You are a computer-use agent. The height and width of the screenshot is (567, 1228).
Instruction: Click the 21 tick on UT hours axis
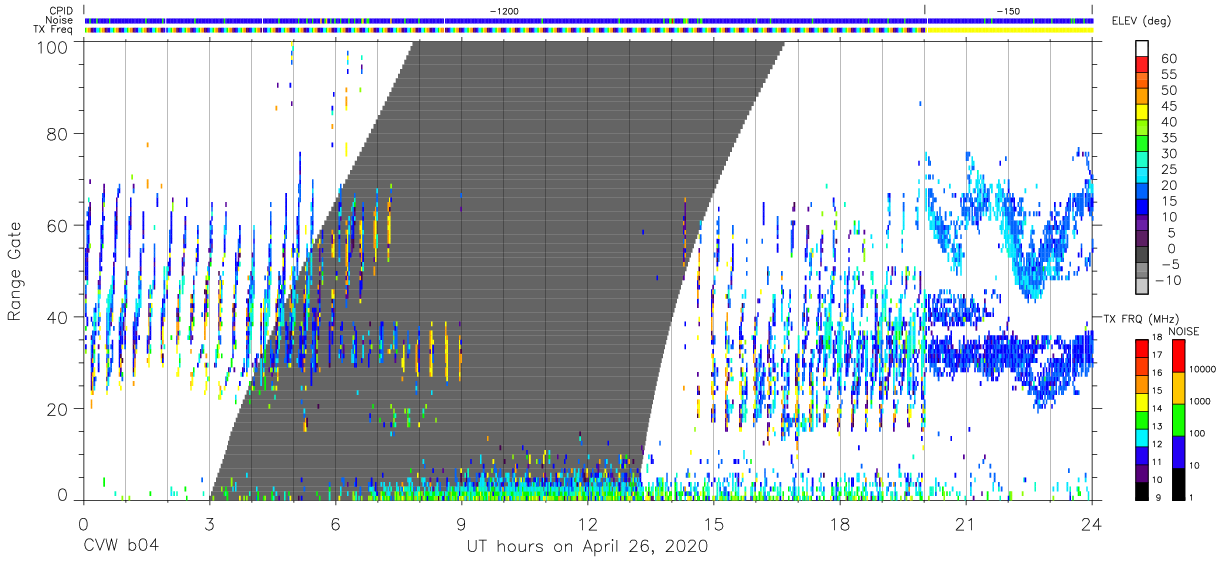tap(966, 523)
